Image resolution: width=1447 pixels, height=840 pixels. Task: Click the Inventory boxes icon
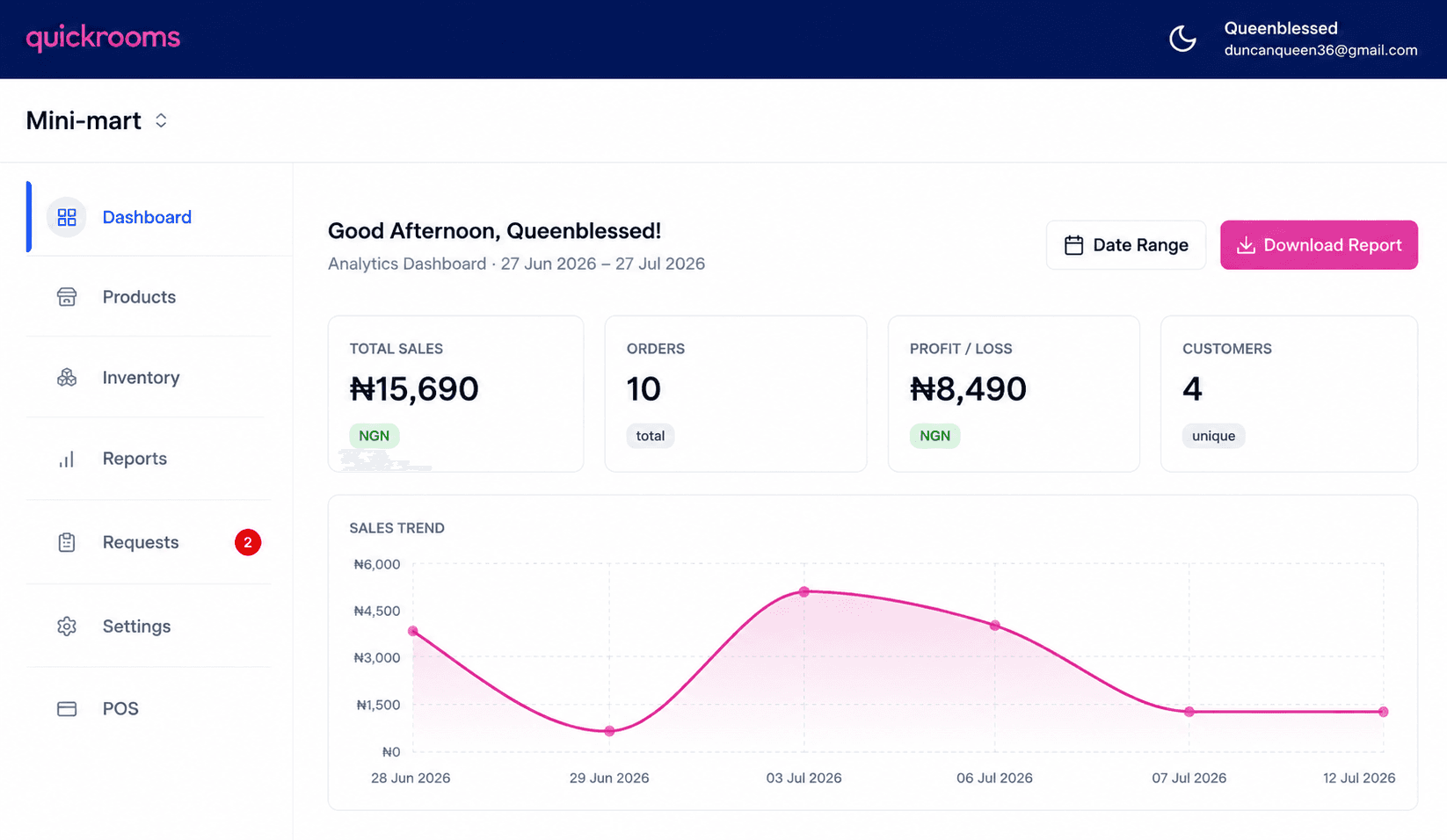coord(67,378)
